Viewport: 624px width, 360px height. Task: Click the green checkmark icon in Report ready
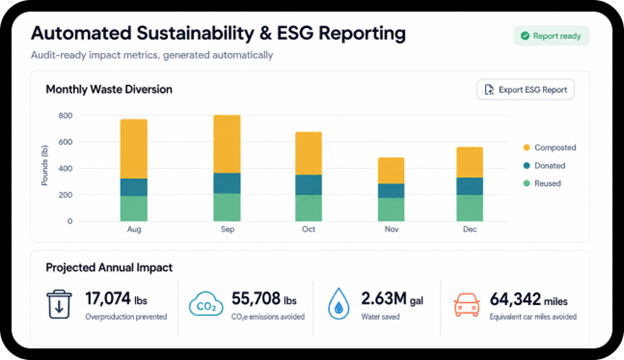pyautogui.click(x=525, y=36)
